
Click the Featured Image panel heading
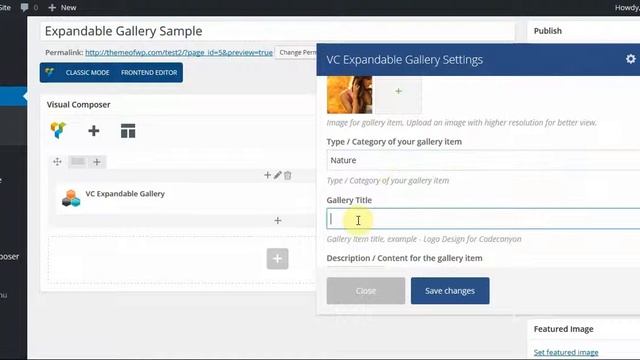click(563, 329)
